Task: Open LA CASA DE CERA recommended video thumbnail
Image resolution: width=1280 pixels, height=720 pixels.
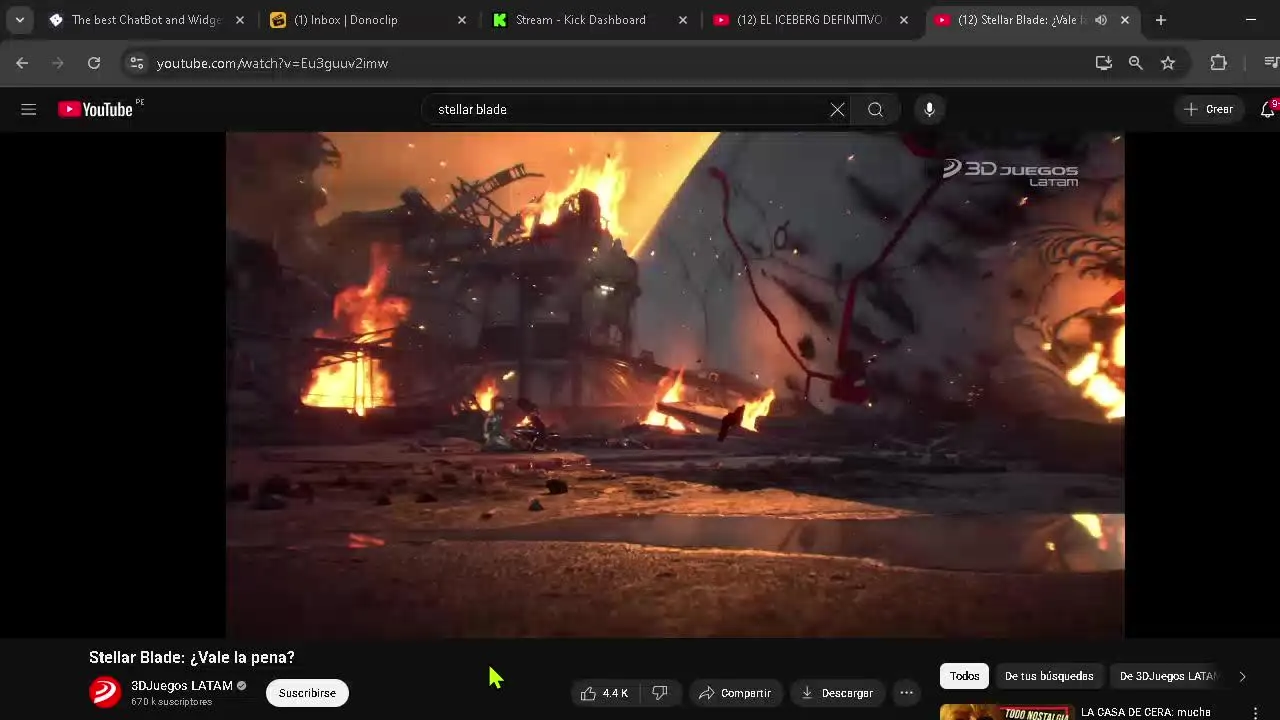Action: [x=1006, y=712]
